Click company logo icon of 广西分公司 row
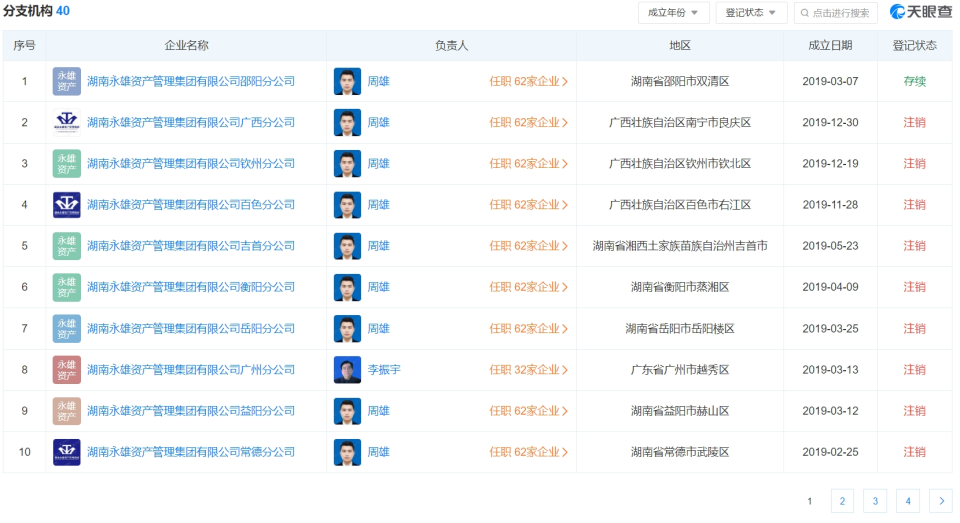Screen dimensions: 960x523 (67, 122)
